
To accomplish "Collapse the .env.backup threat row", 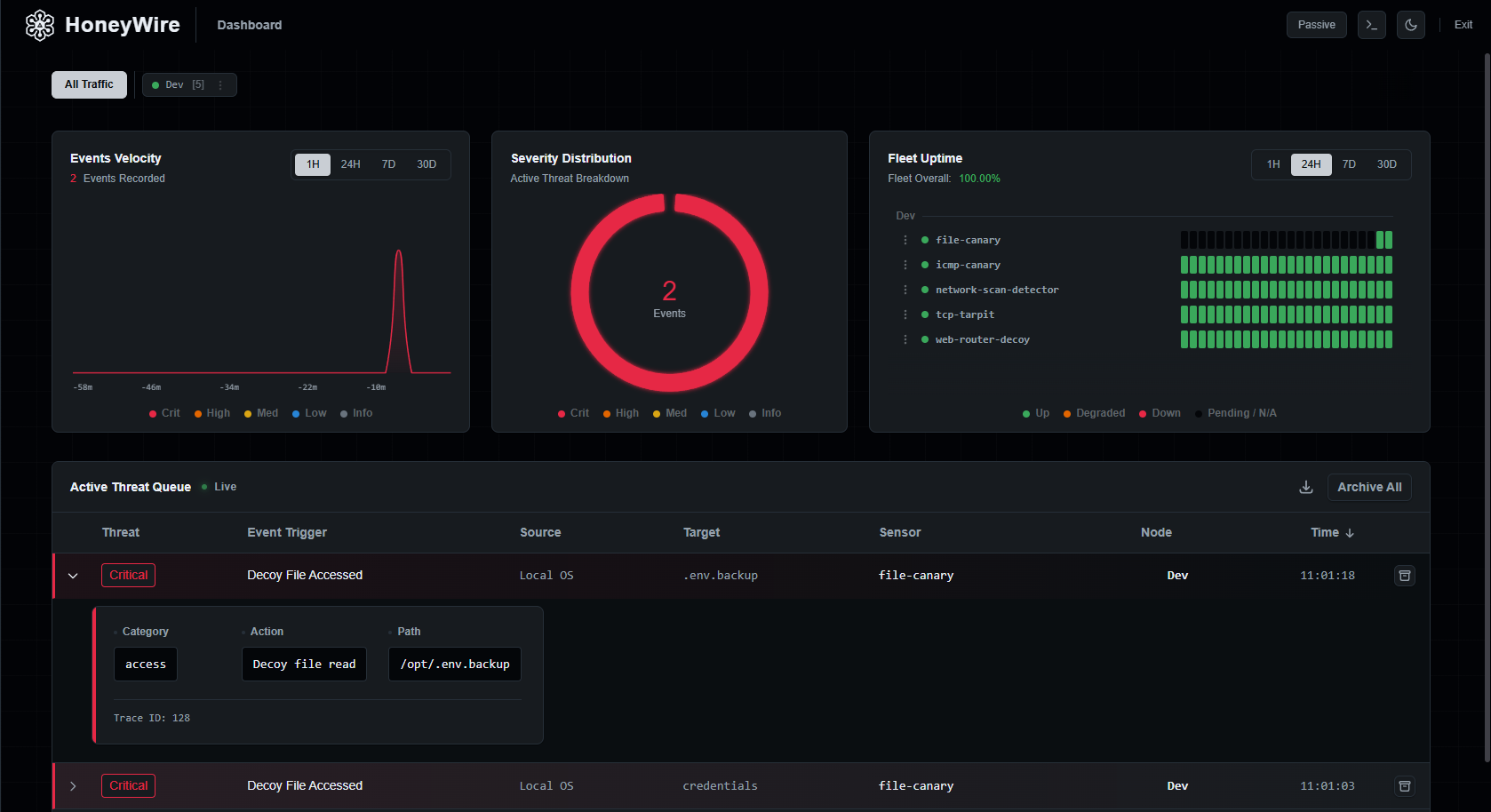I will 73,576.
